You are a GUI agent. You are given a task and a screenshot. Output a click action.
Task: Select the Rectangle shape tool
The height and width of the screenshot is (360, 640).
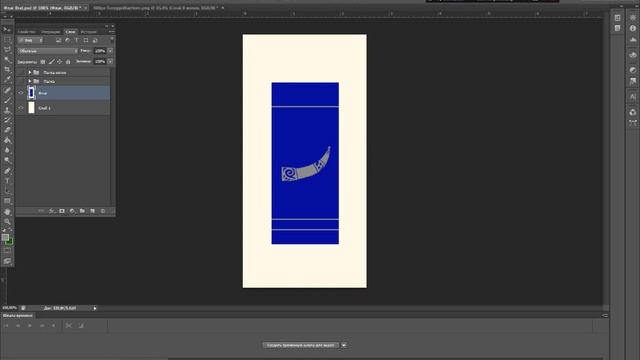pos(7,201)
